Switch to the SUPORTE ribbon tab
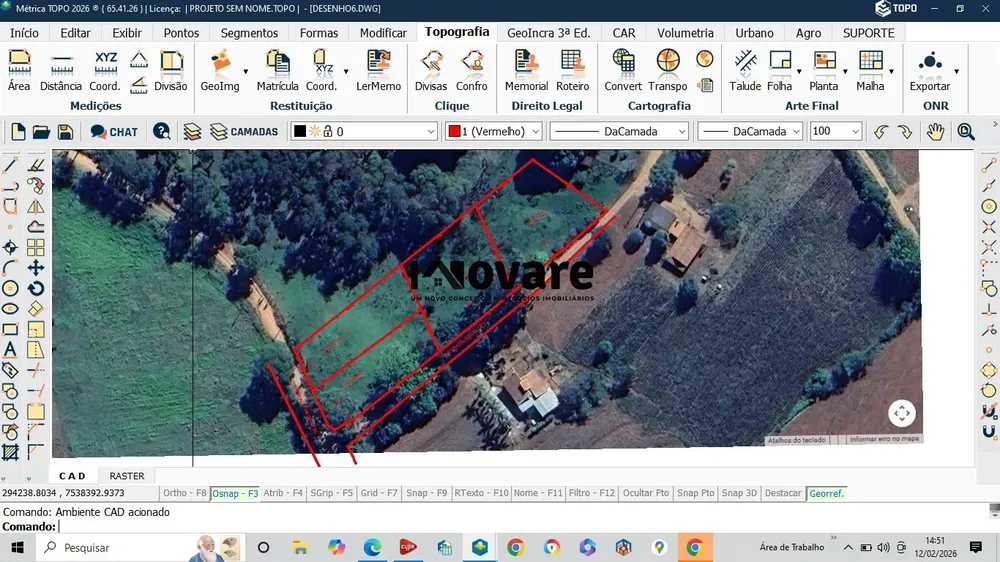The height and width of the screenshot is (562, 1000). click(869, 33)
